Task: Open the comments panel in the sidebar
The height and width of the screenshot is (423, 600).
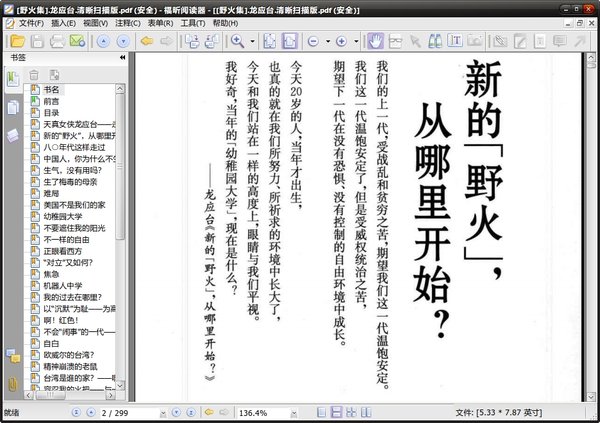Action: point(13,356)
